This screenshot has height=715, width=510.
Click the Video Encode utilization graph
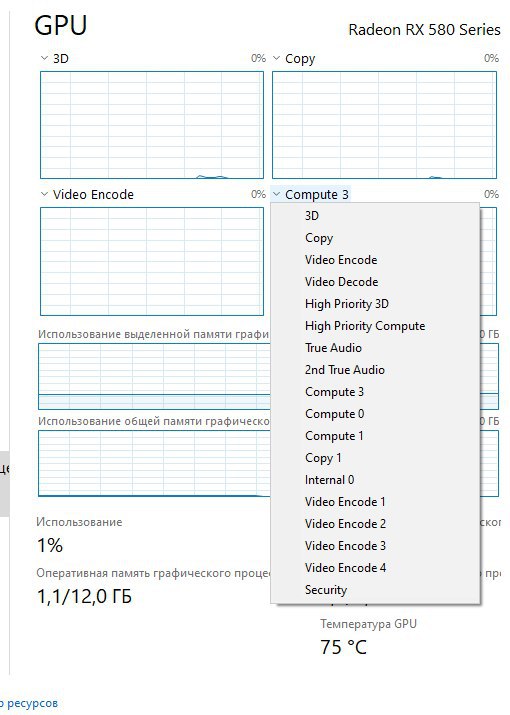[x=152, y=261]
